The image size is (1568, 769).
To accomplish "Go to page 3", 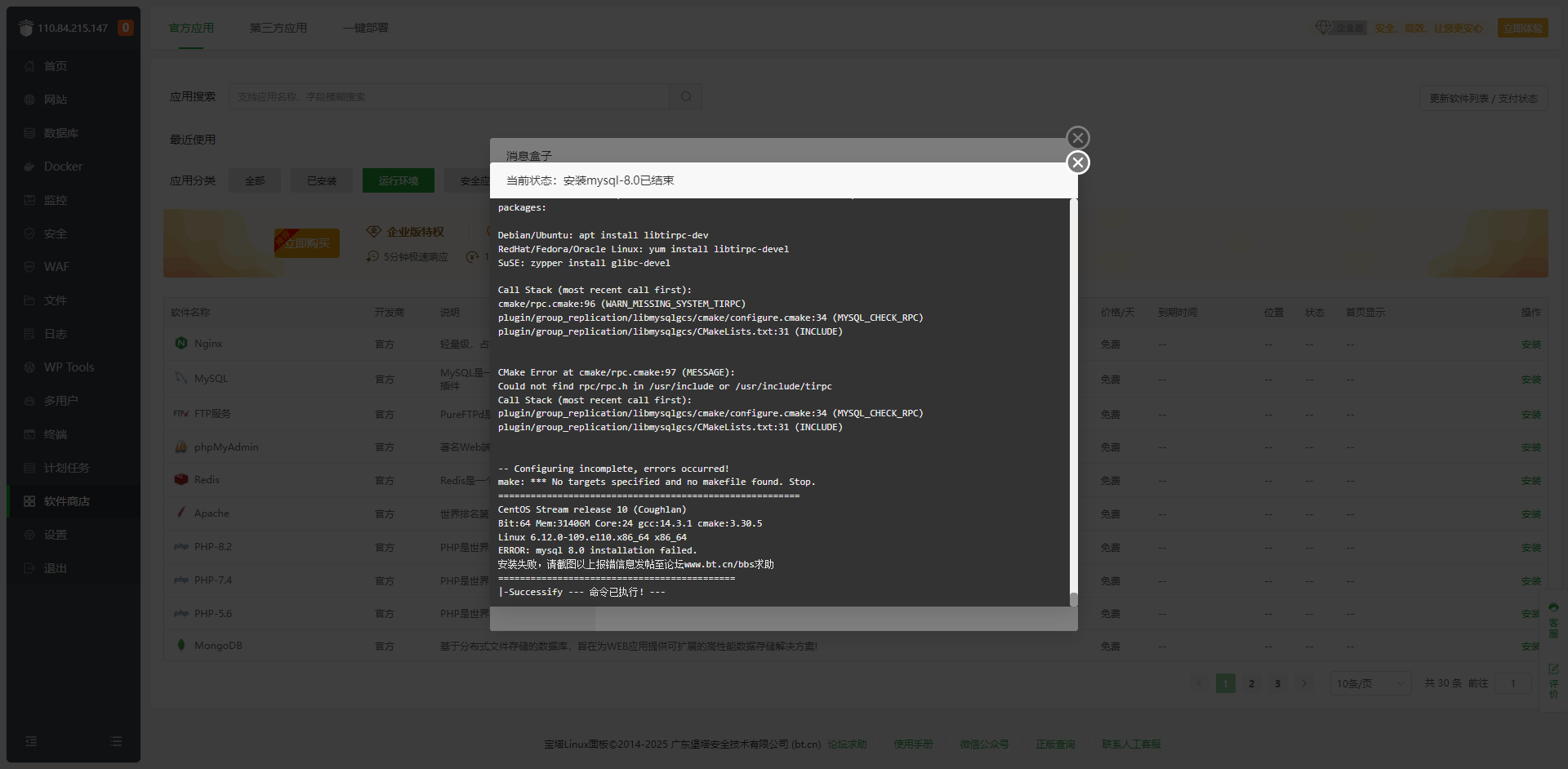I will [x=1277, y=683].
